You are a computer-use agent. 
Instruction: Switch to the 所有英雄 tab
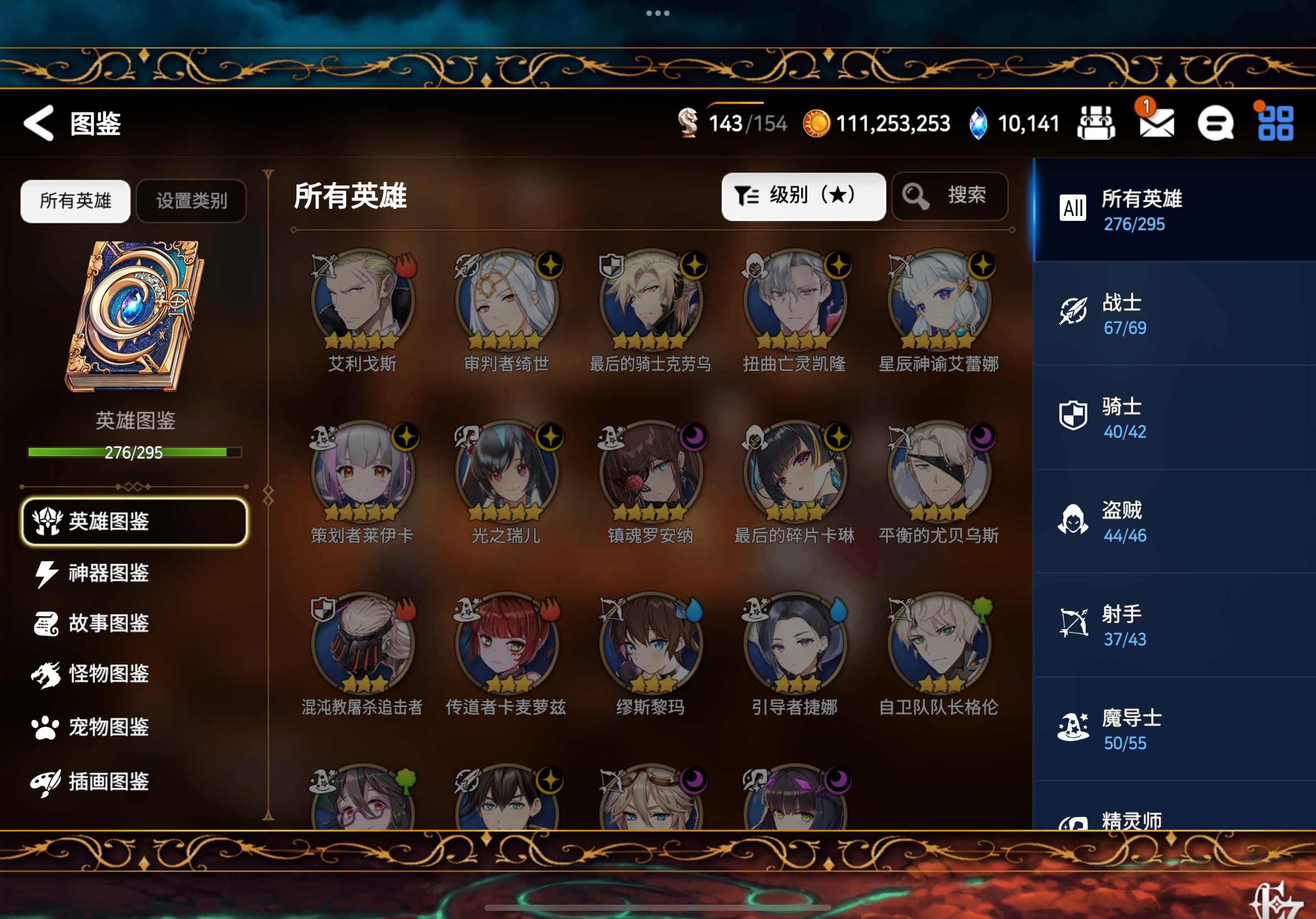(75, 201)
